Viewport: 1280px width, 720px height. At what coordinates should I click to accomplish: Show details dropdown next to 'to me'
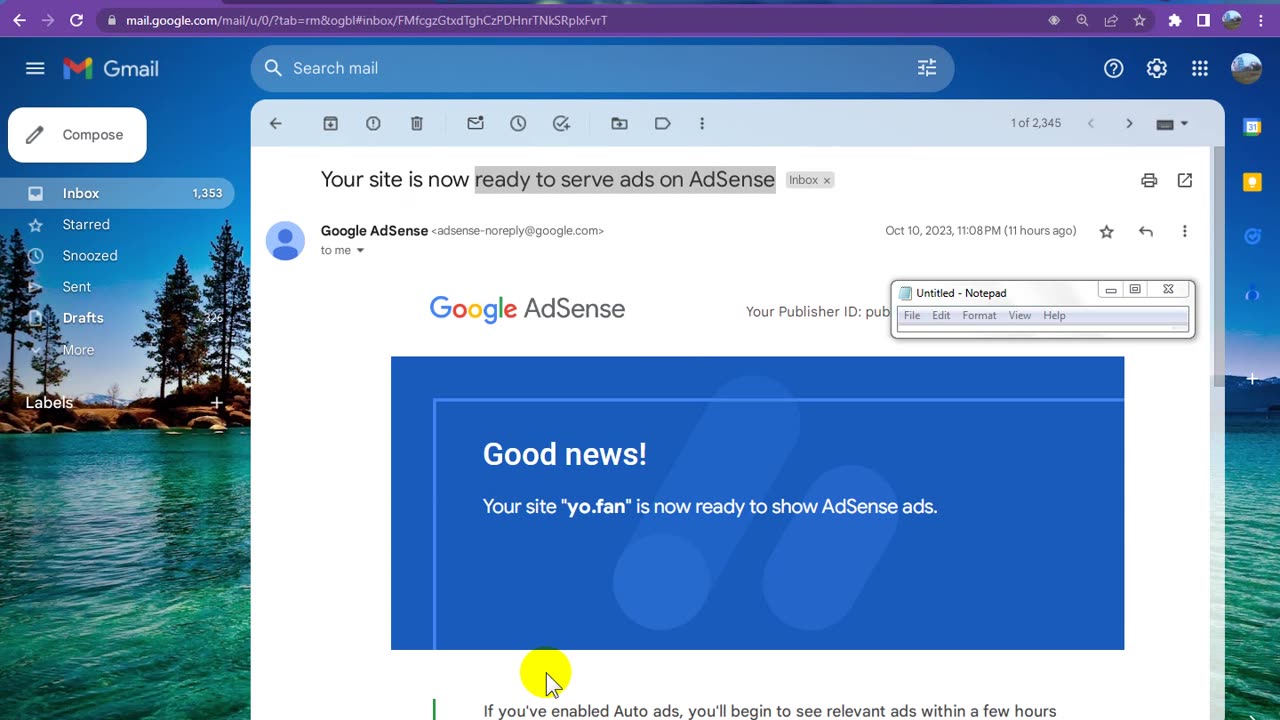360,251
